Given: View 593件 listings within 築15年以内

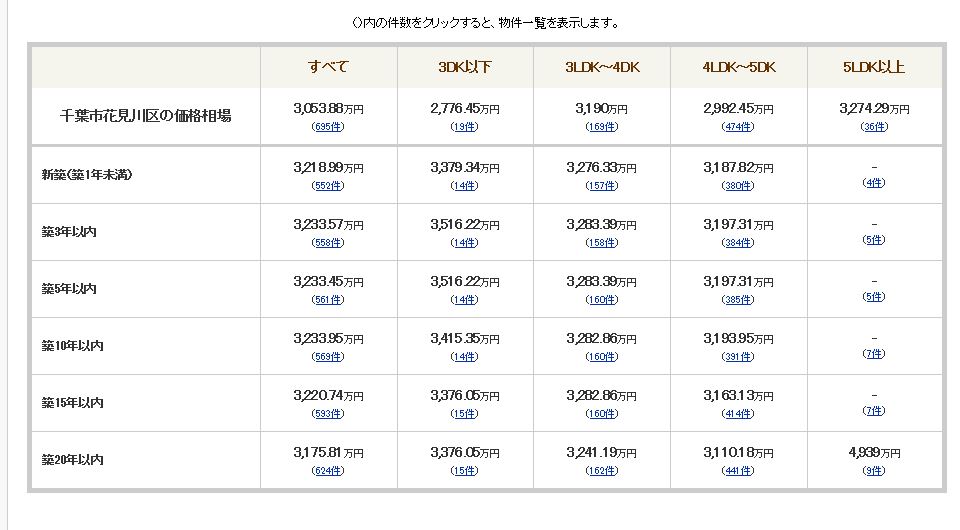Looking at the screenshot, I should coord(328,413).
